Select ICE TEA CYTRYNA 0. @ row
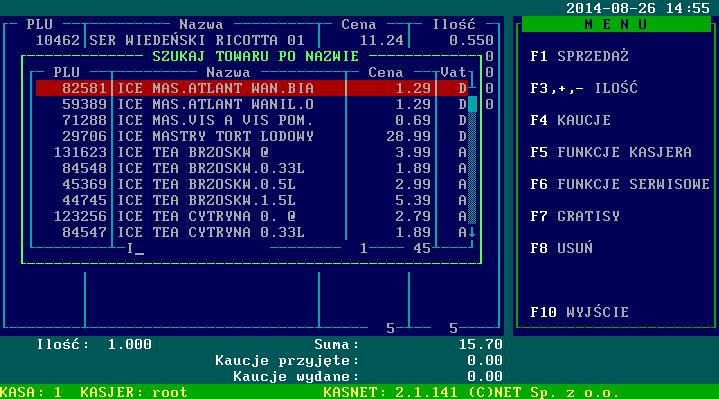Screen dimensions: 719x399 [x=252, y=216]
